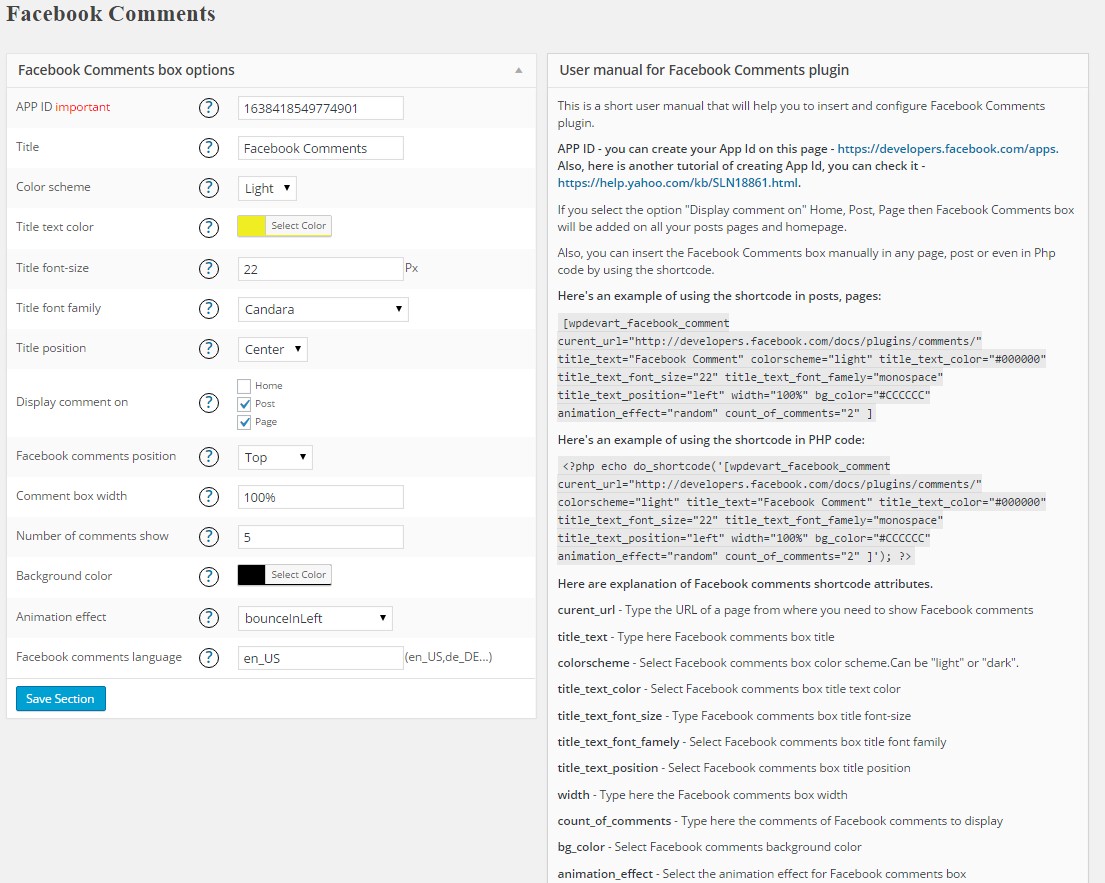Open the Candara font family dropdown
Screen dimensions: 1105x883
click(323, 309)
